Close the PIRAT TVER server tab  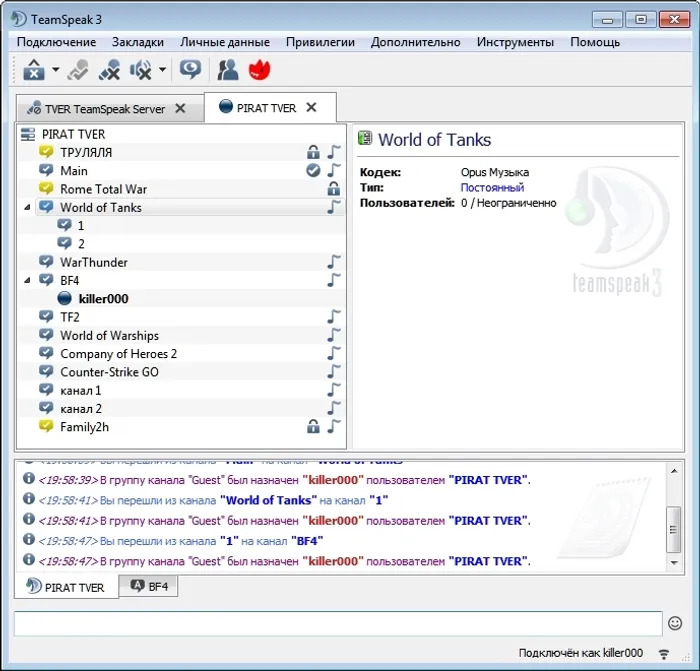311,108
